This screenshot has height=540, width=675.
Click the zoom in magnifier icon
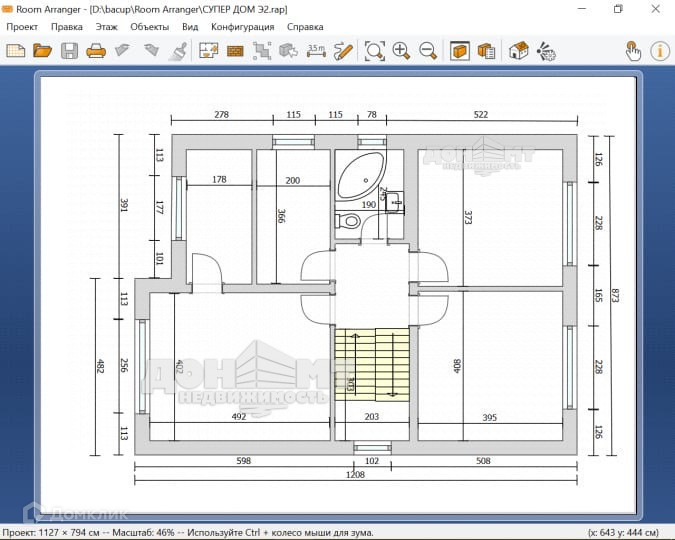tap(401, 50)
